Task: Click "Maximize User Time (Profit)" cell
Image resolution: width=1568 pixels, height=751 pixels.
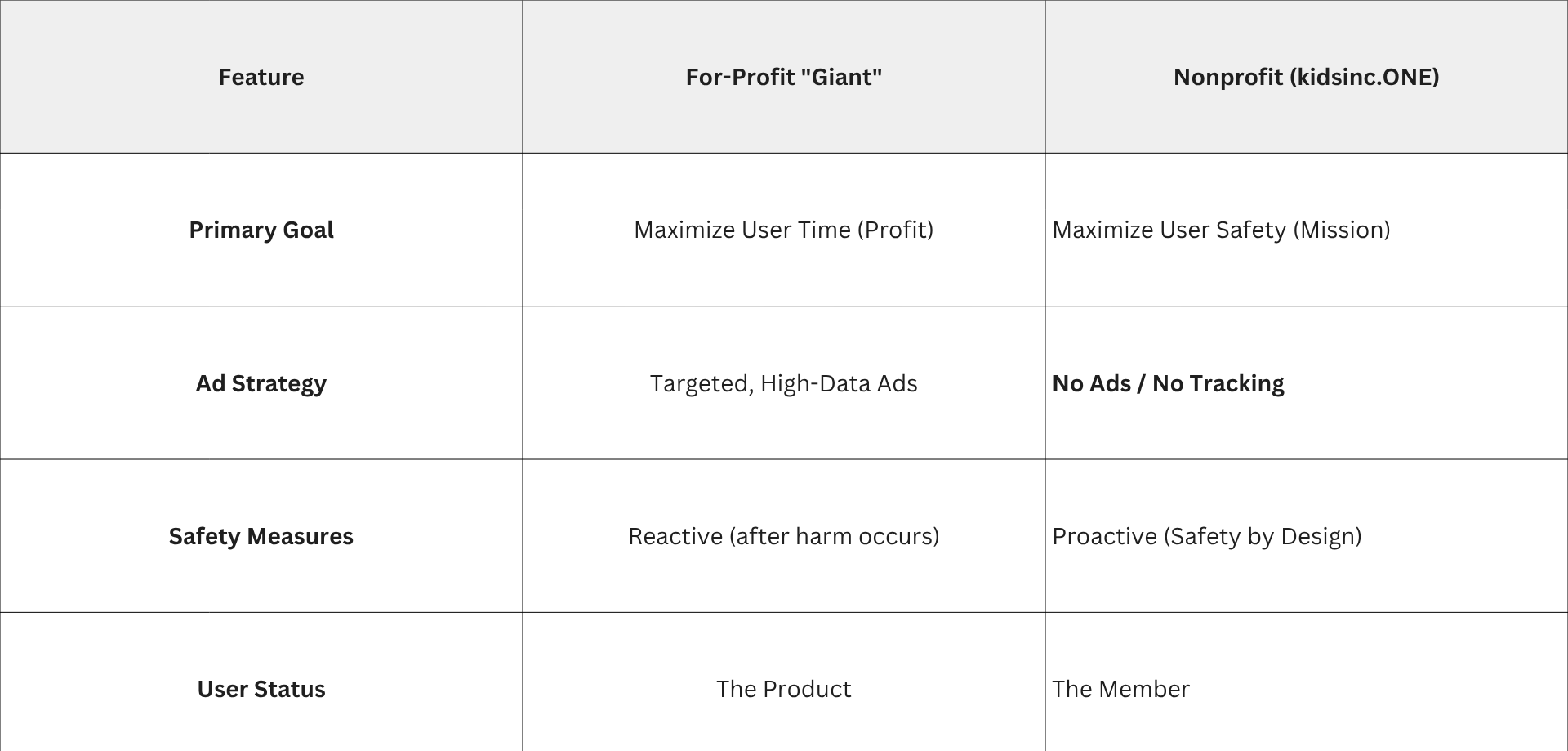Action: pos(784,230)
